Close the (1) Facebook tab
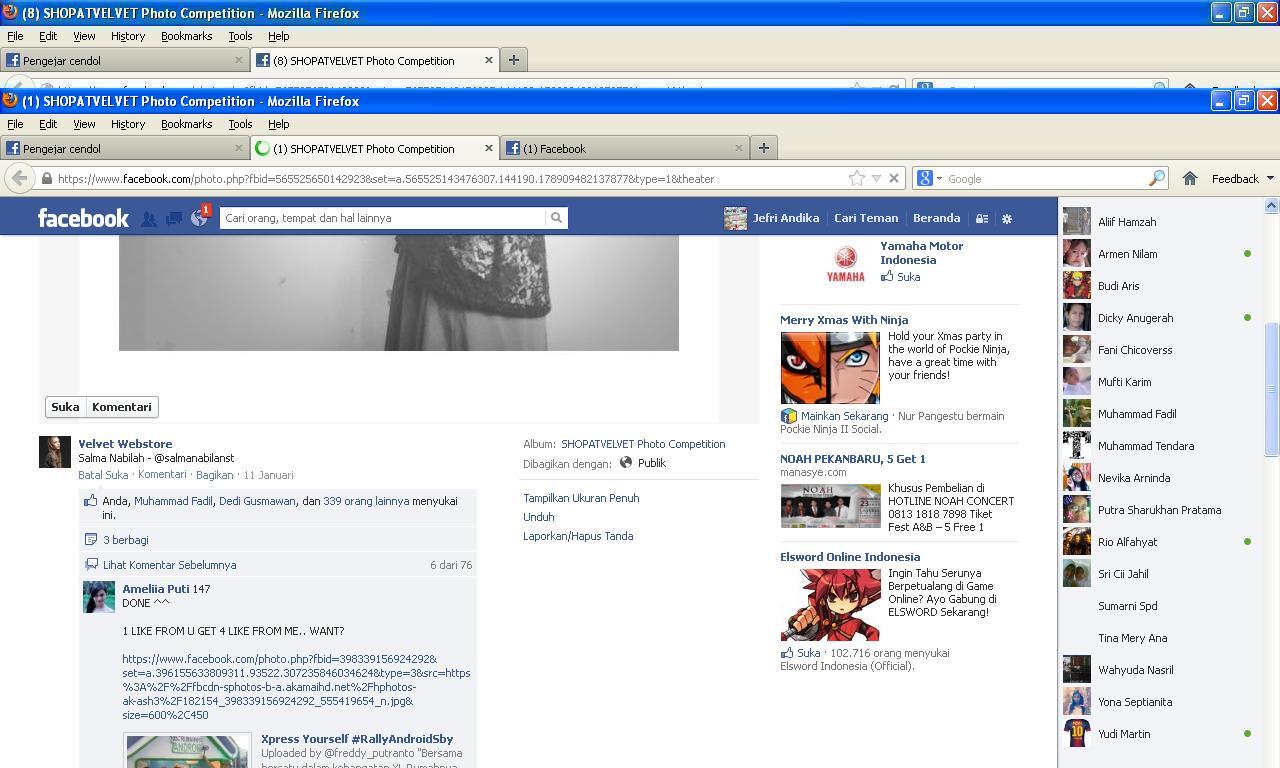1280x768 pixels. [x=738, y=148]
